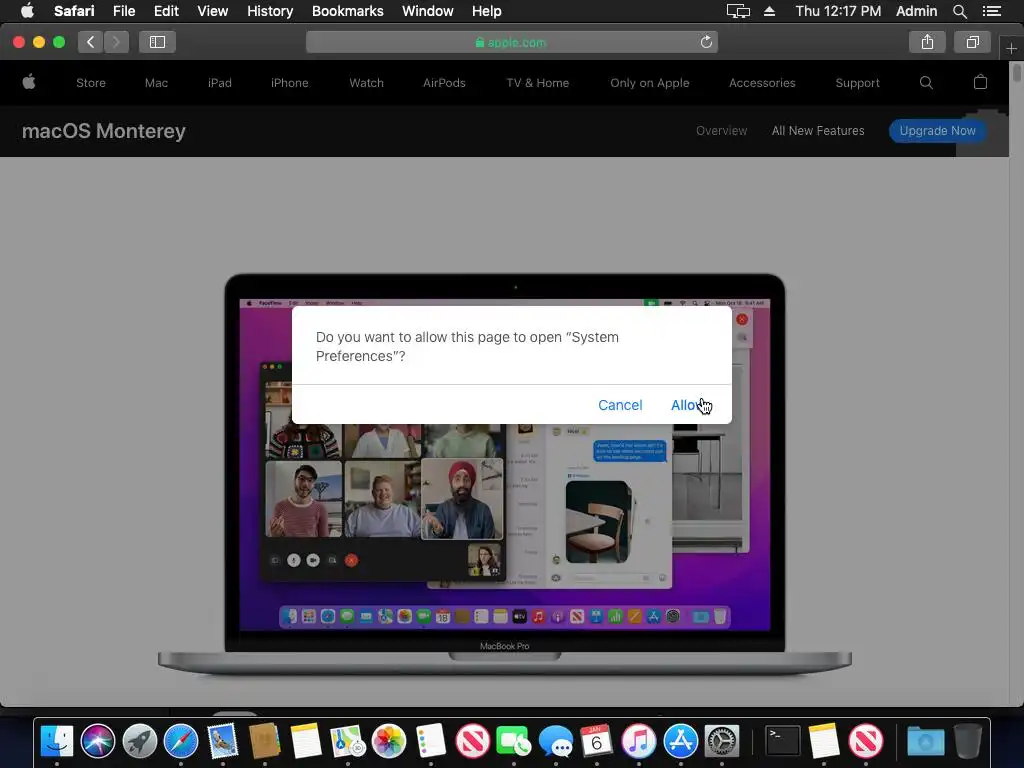The width and height of the screenshot is (1024, 768).
Task: Launch Siri from the Dock
Action: pos(98,742)
